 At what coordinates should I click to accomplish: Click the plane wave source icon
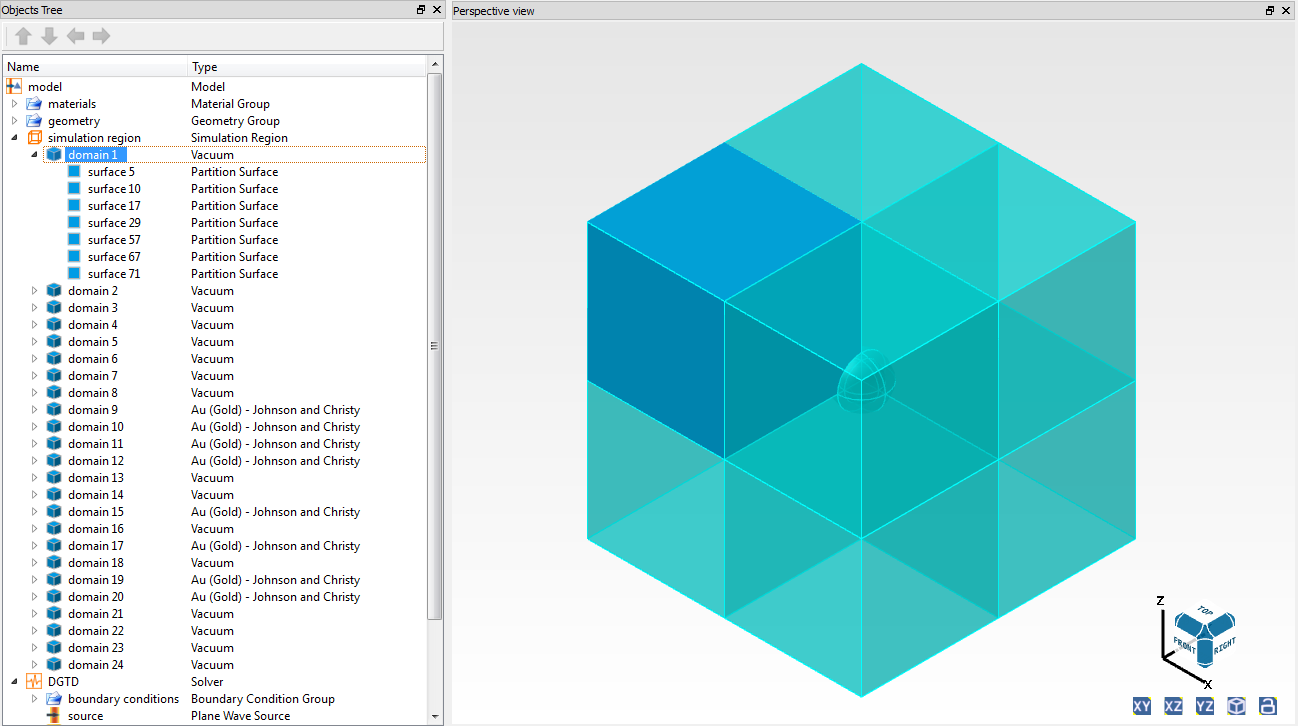click(x=54, y=715)
